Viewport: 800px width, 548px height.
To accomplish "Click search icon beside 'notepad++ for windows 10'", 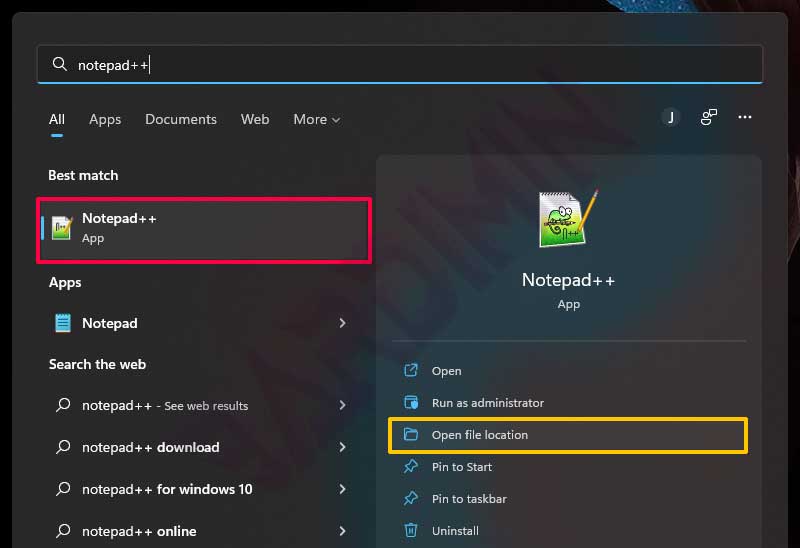I will [x=63, y=489].
